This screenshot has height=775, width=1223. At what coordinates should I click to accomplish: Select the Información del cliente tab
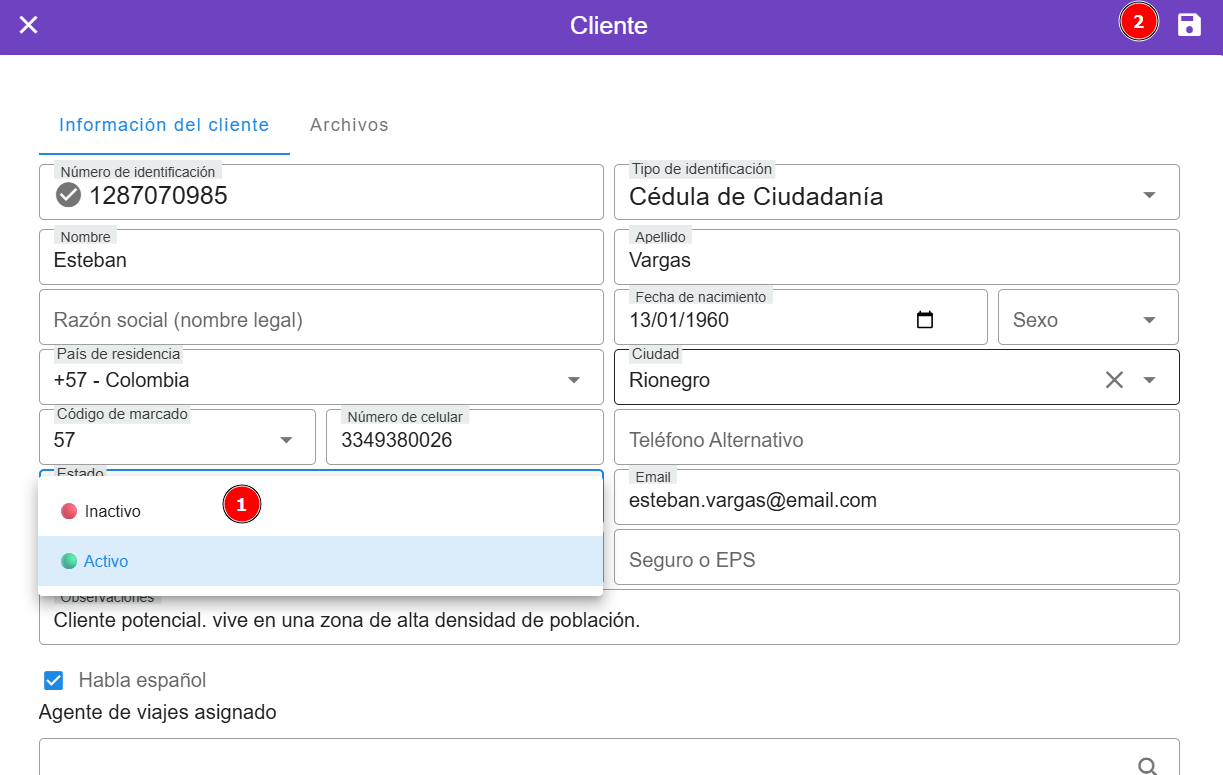click(164, 125)
